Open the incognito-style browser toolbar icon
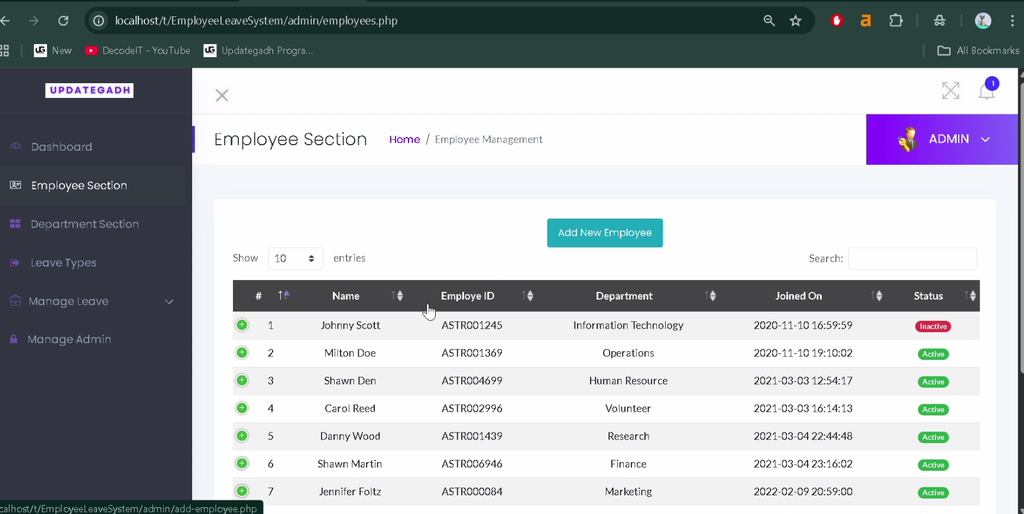 coord(939,20)
